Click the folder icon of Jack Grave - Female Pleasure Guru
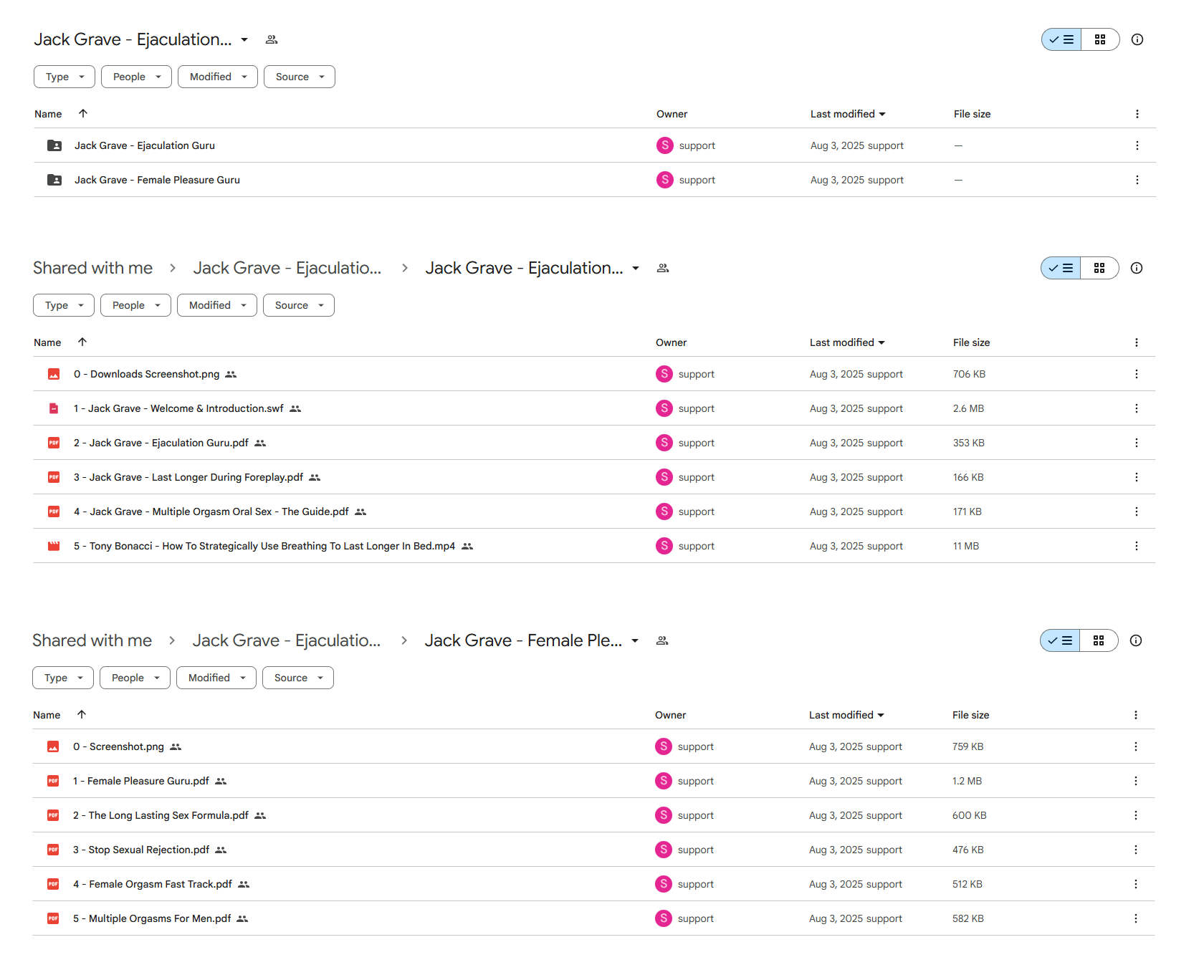Image resolution: width=1204 pixels, height=980 pixels. [54, 180]
